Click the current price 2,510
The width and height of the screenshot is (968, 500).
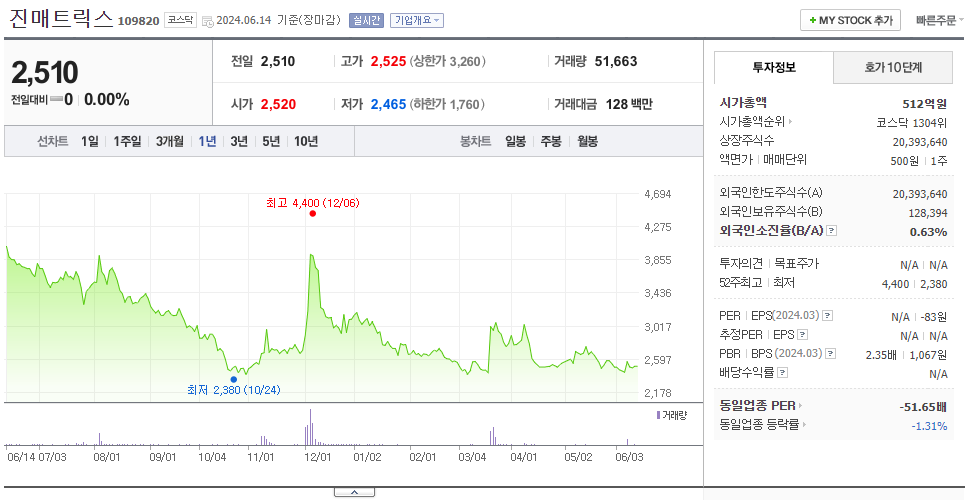(x=44, y=73)
